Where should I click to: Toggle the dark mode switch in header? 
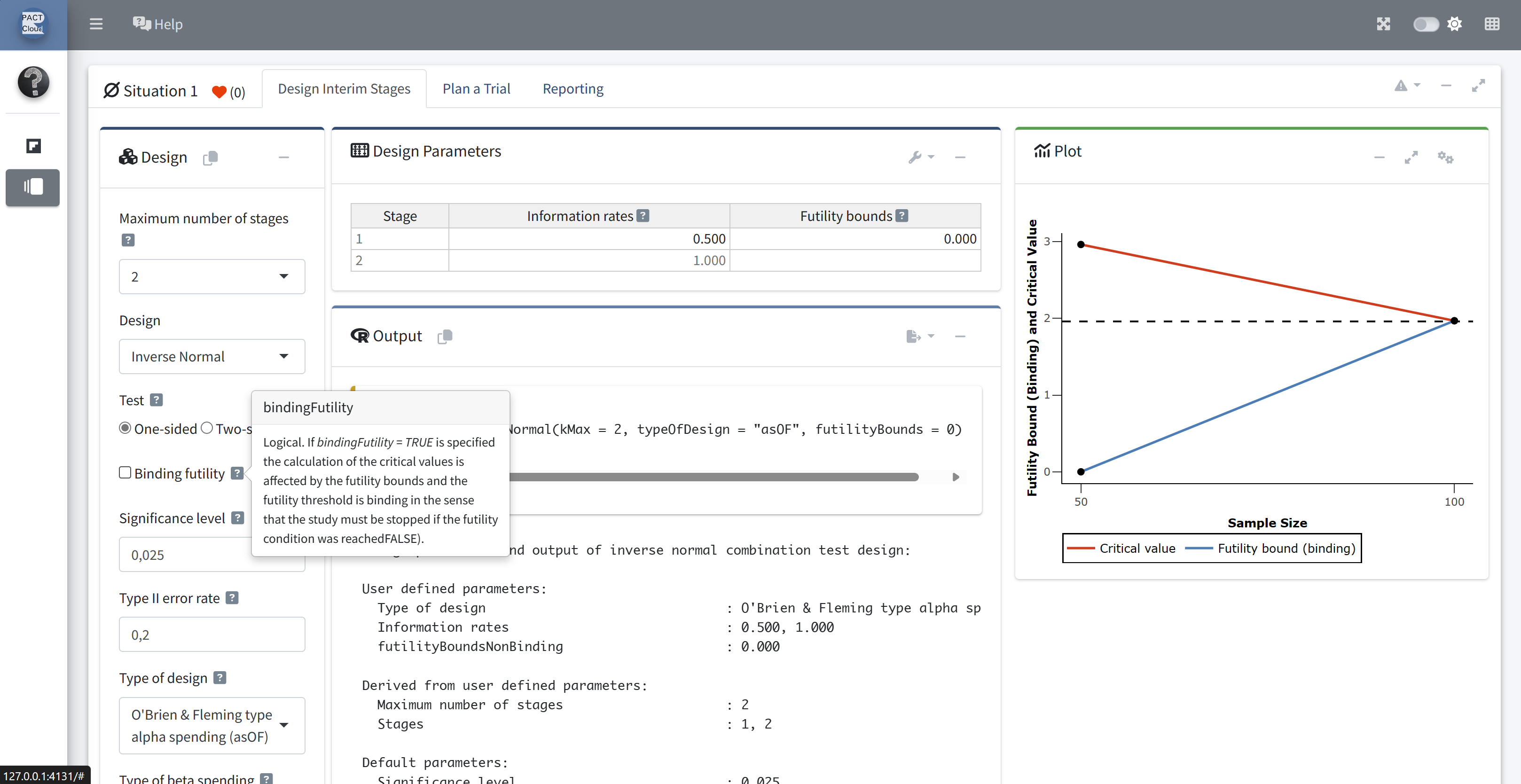pyautogui.click(x=1425, y=24)
